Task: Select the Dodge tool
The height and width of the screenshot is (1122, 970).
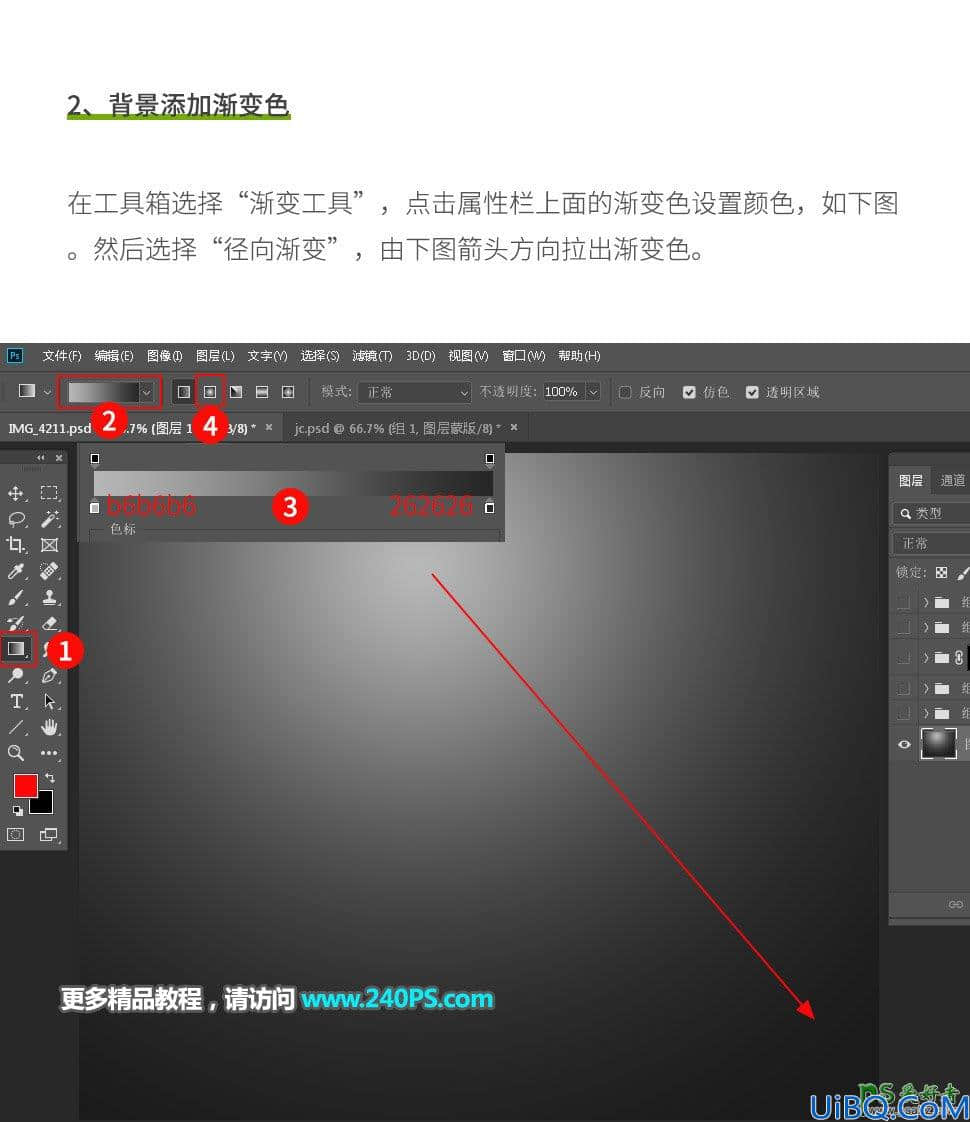Action: (x=15, y=675)
